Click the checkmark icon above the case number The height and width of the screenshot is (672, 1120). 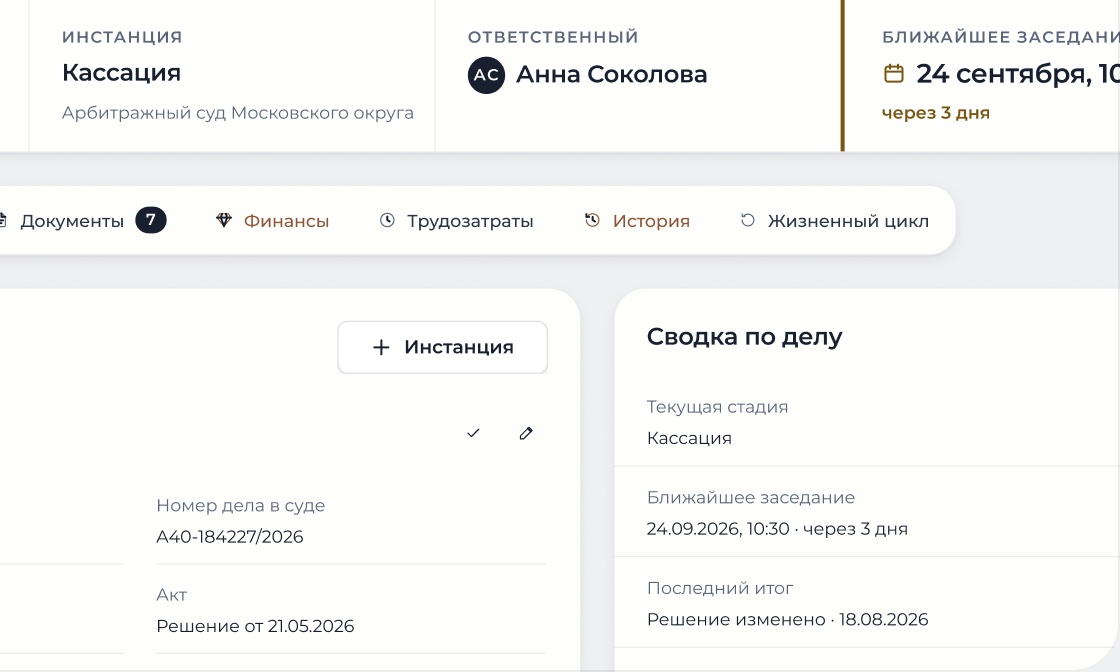tap(473, 433)
